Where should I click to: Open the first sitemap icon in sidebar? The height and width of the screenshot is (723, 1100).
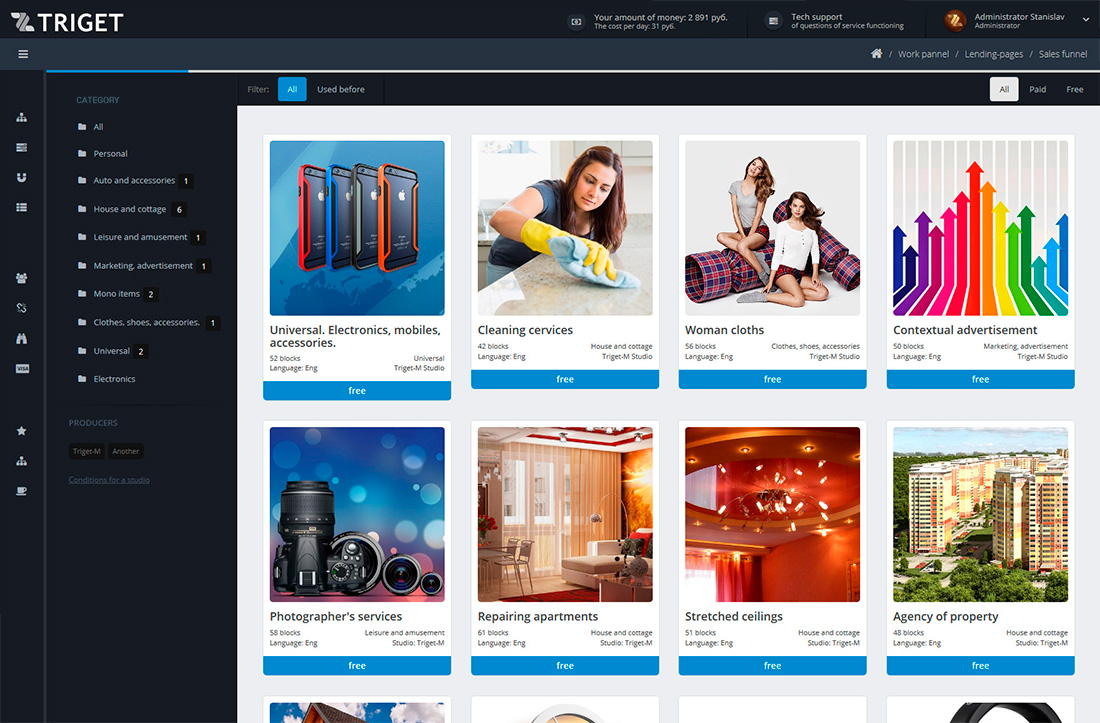click(x=22, y=117)
